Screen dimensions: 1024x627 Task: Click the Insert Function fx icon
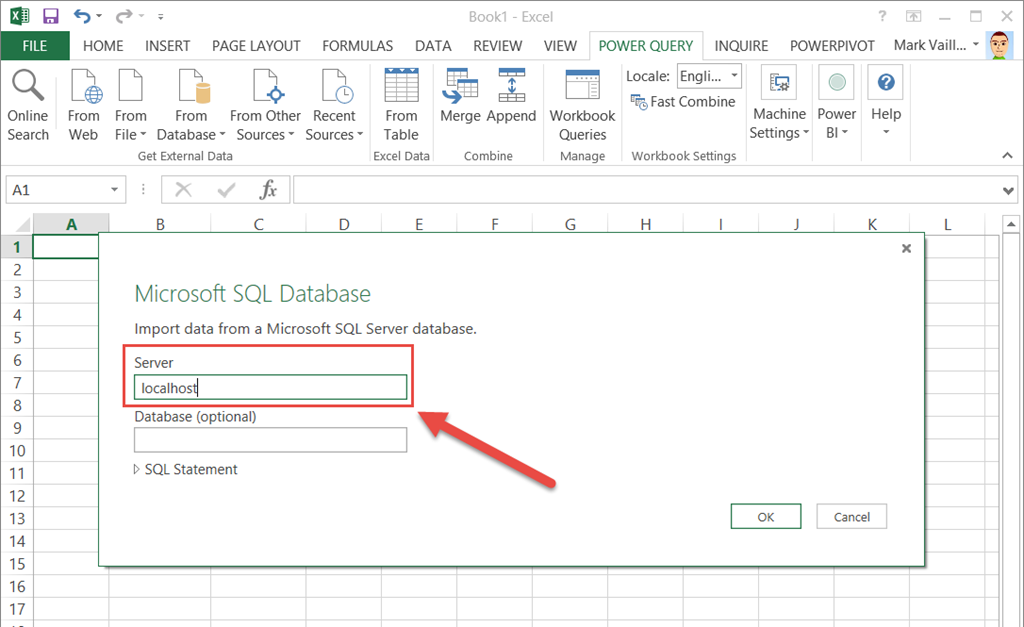click(268, 190)
